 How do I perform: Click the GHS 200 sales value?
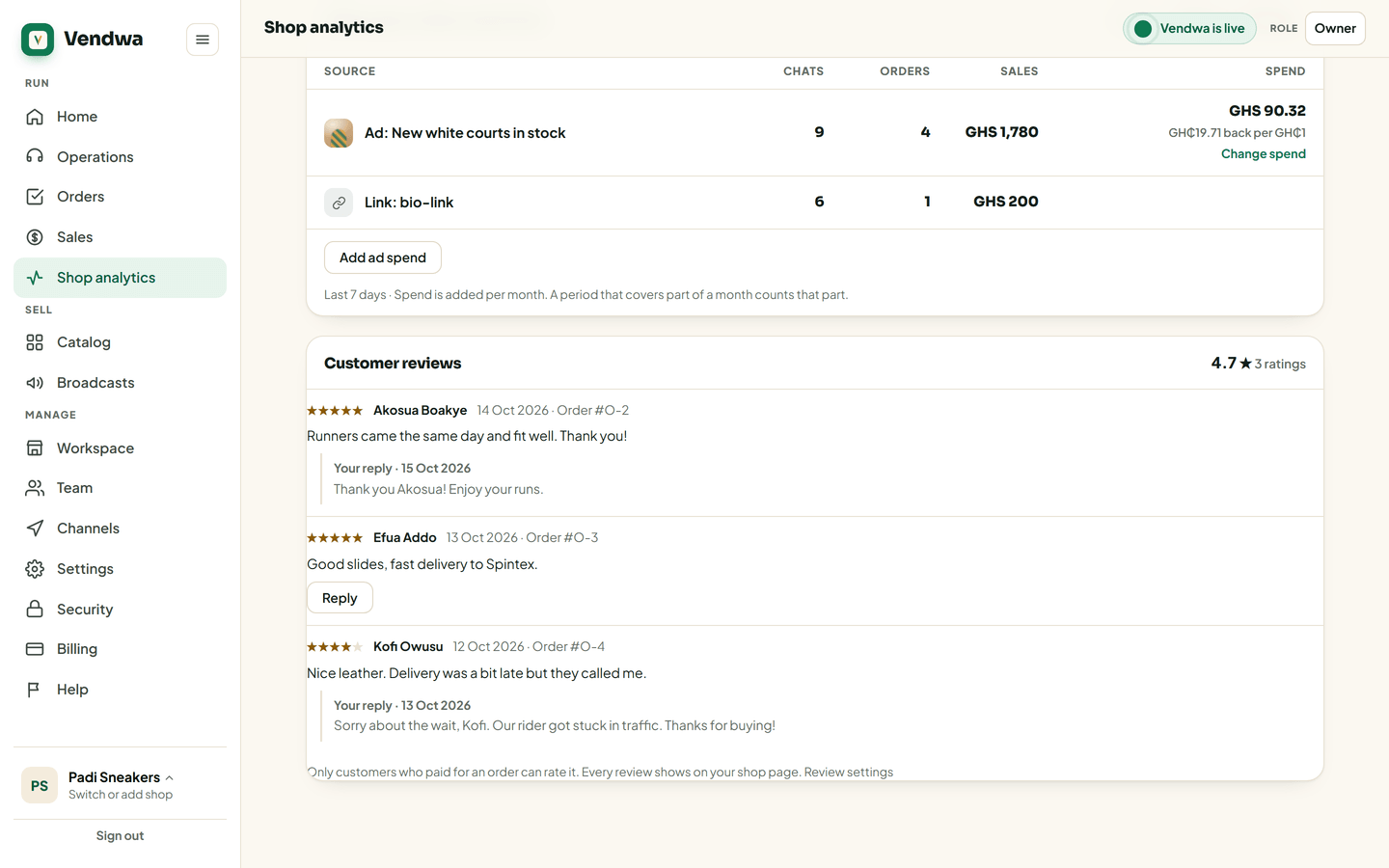point(1006,202)
